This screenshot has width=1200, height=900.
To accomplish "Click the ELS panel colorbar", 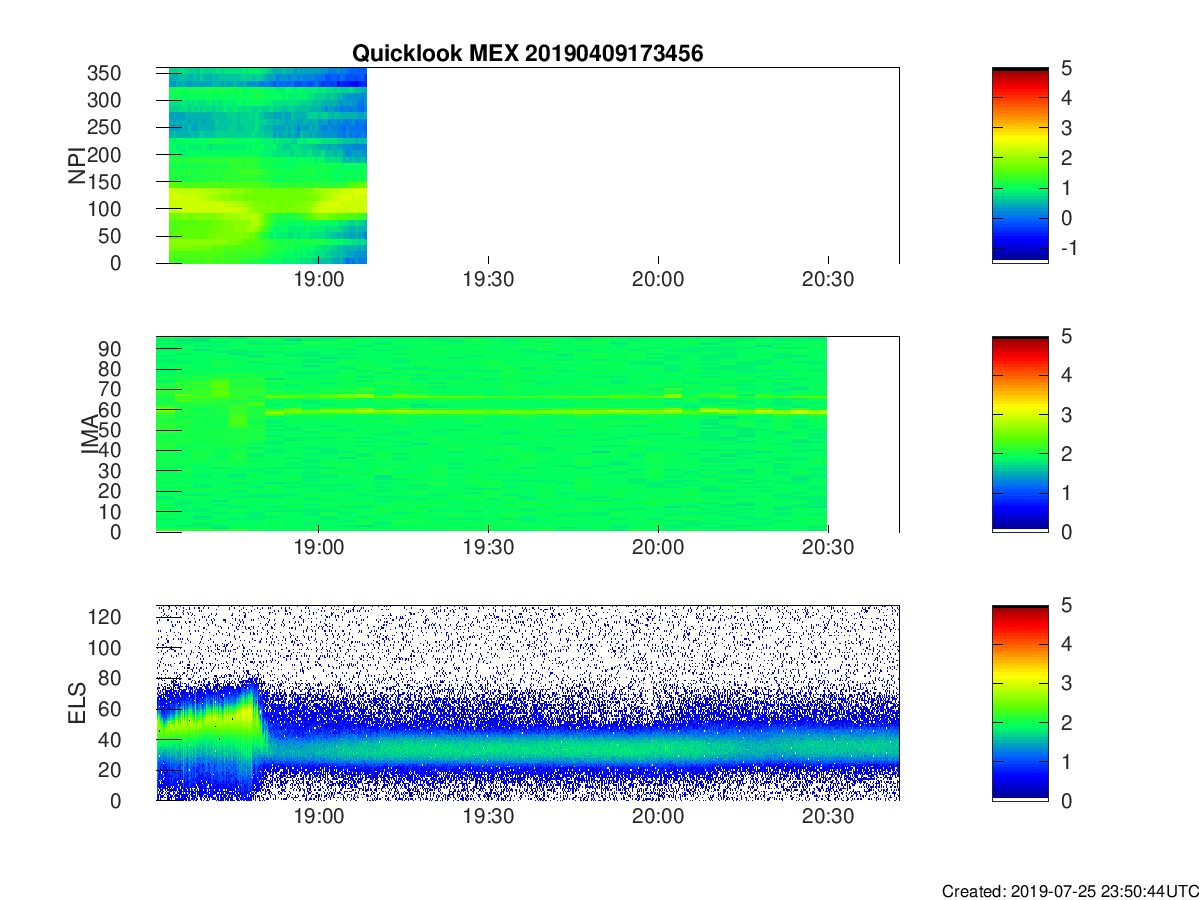I will point(1020,702).
